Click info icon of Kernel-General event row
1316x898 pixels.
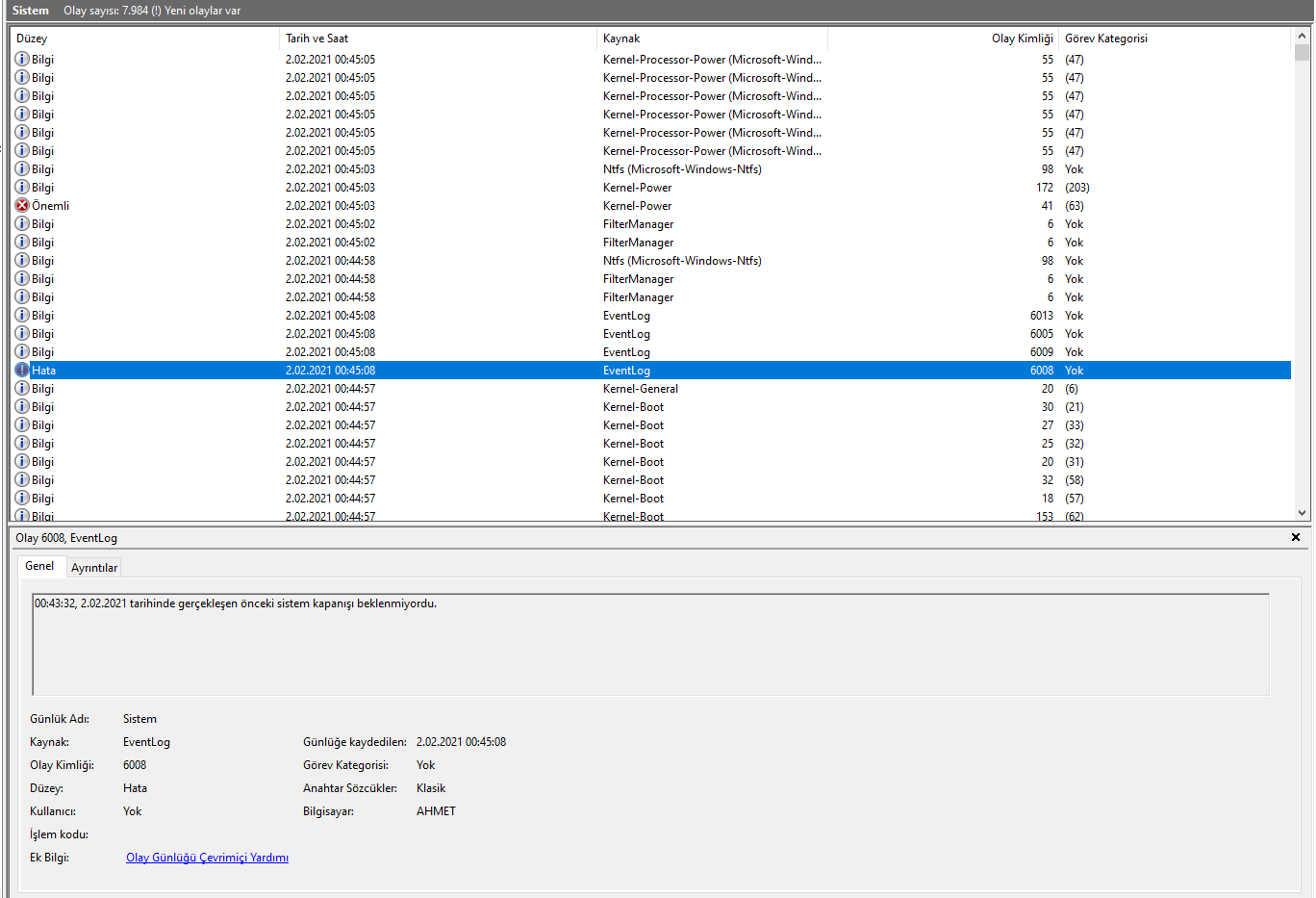pyautogui.click(x=22, y=389)
